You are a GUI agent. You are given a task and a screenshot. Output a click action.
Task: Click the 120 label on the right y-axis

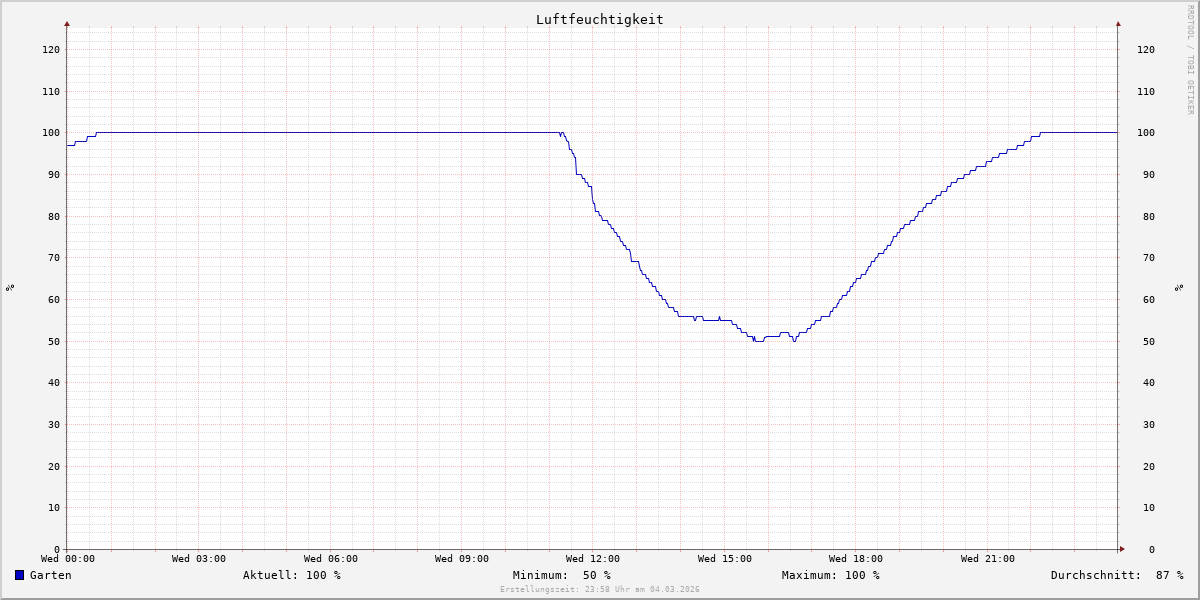coord(1145,49)
